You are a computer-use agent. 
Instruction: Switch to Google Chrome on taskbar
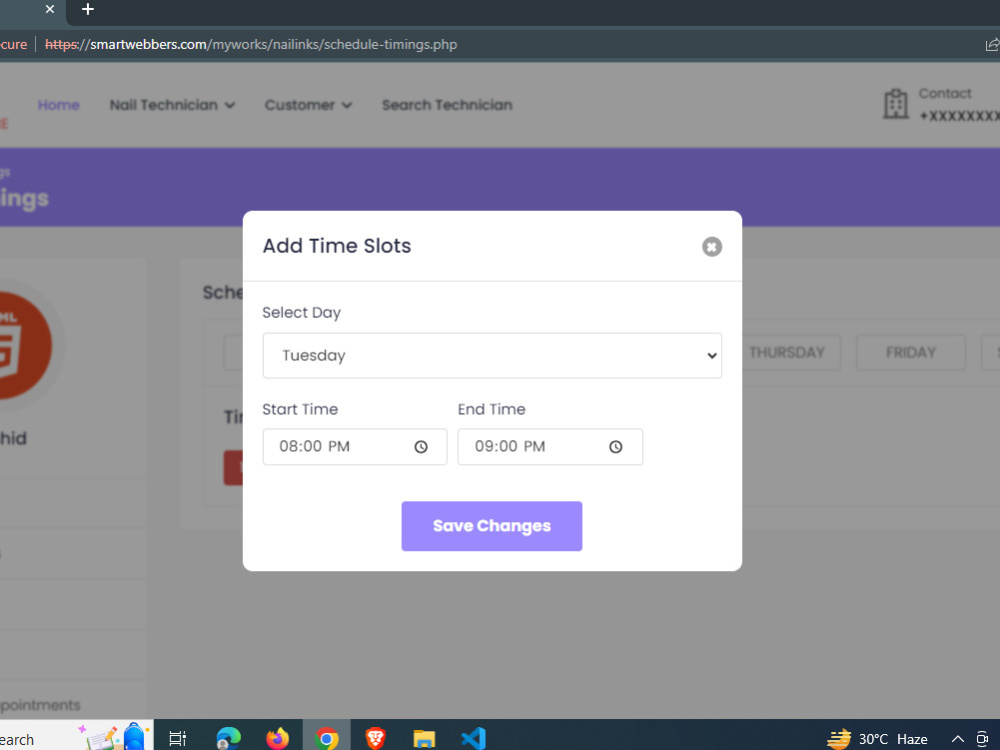click(x=327, y=738)
